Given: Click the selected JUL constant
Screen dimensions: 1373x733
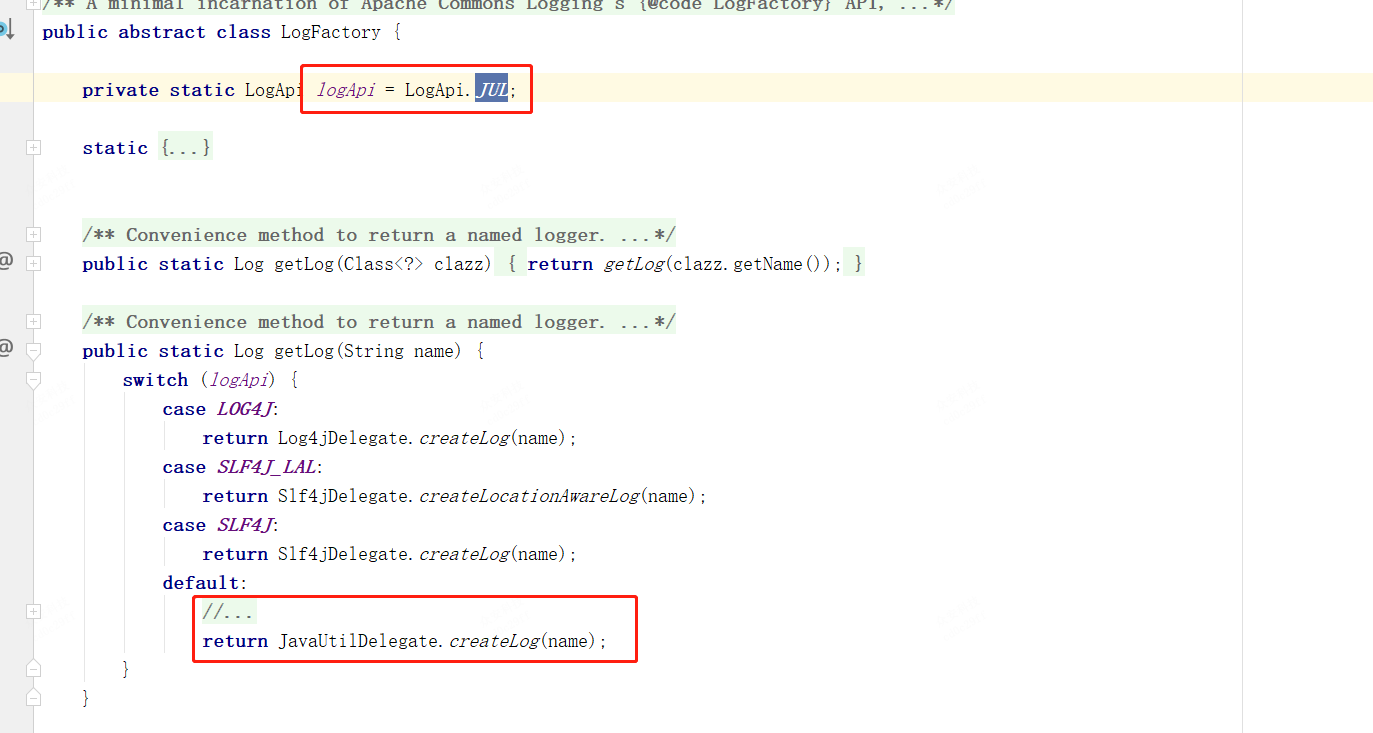Looking at the screenshot, I should click(x=491, y=90).
